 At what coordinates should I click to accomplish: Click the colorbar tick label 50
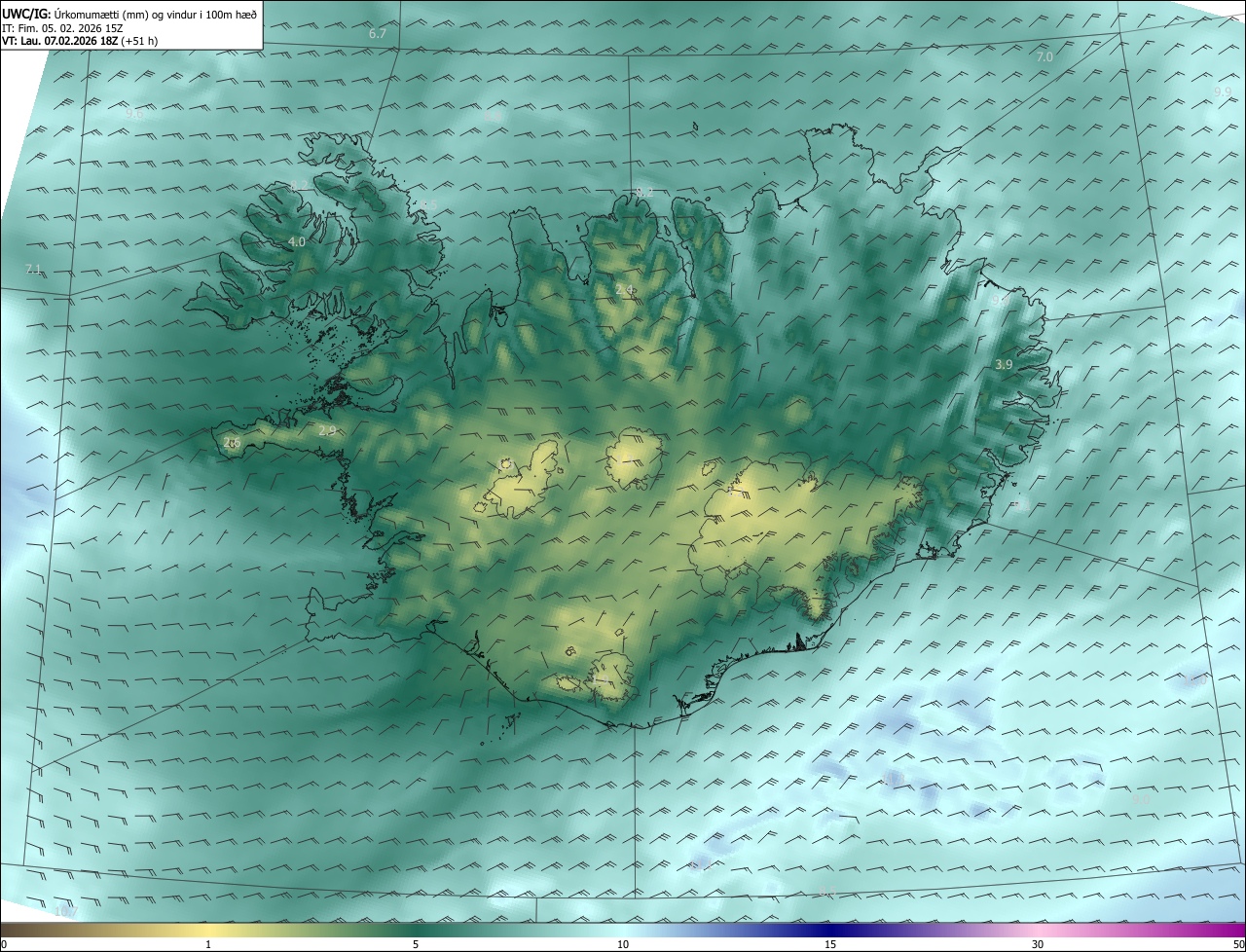[x=1238, y=944]
